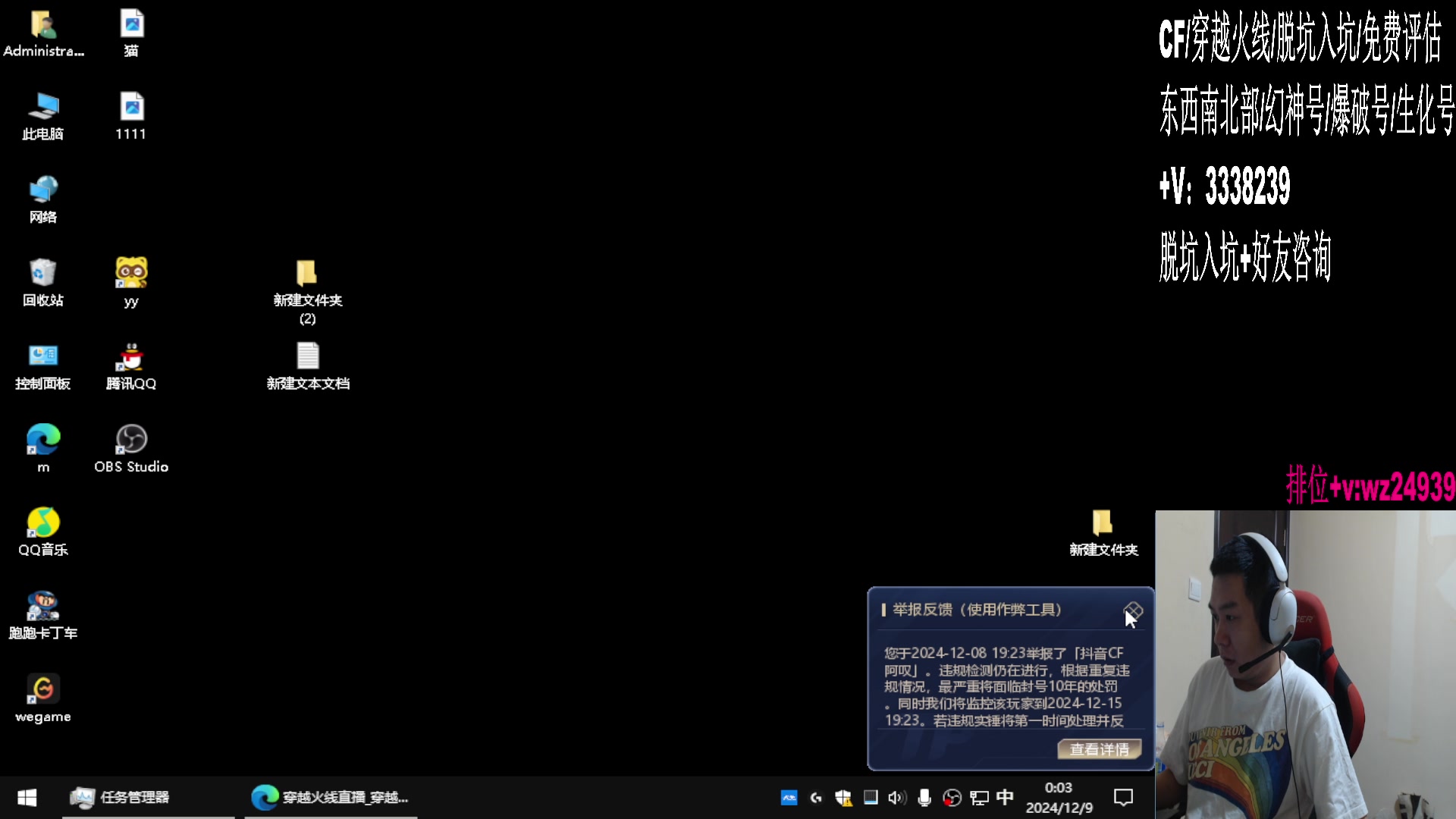Open the Administrator folder desktop icon

click(43, 34)
